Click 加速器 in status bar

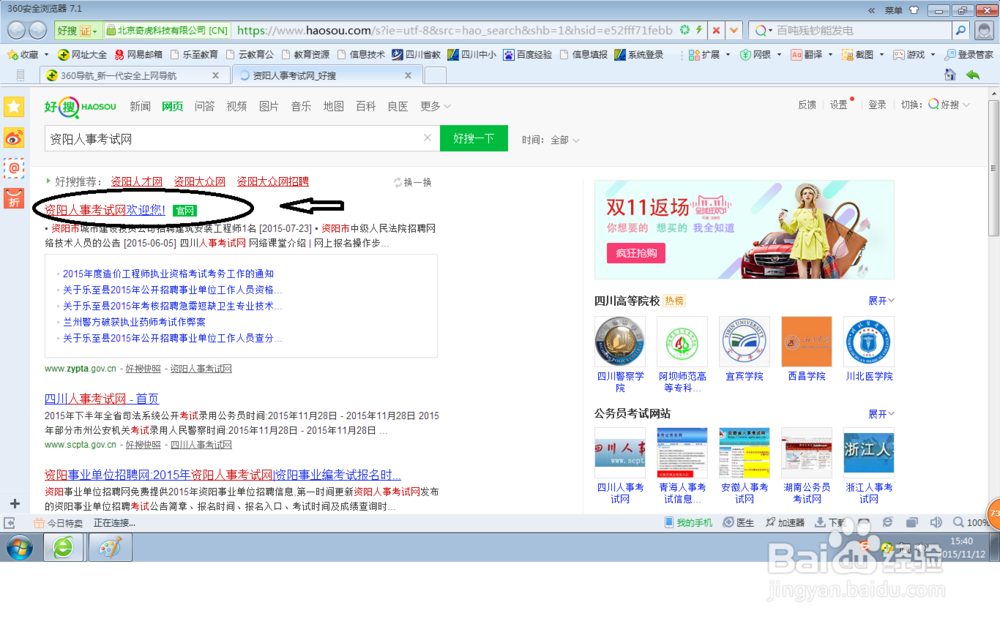tap(785, 523)
